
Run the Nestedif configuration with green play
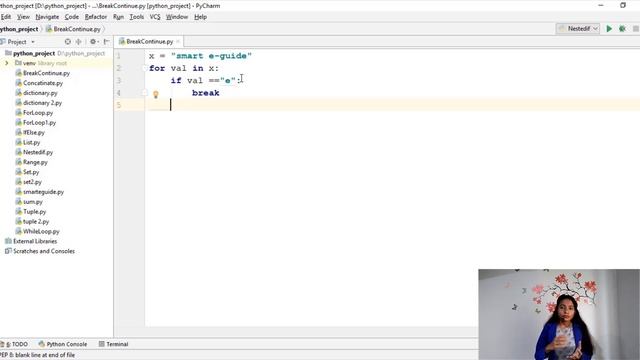(609, 29)
